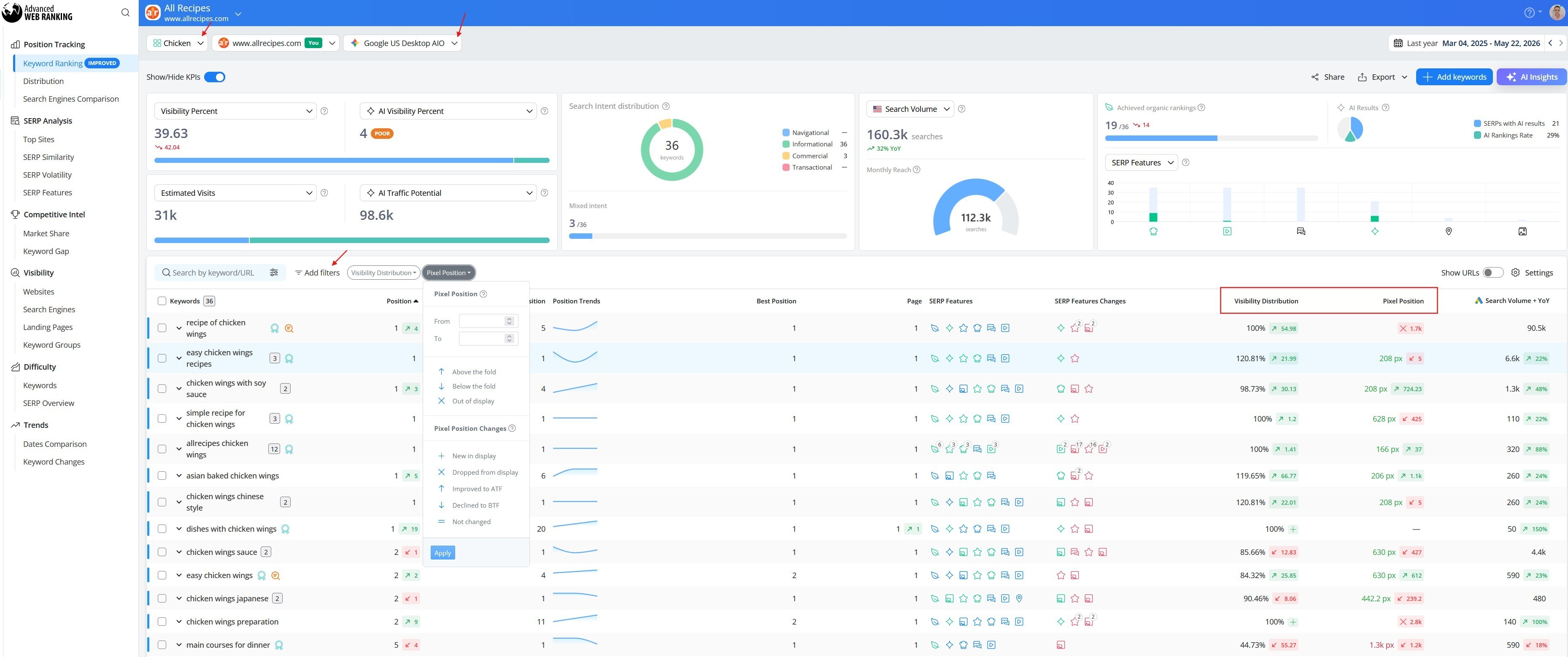Select checkbox for easy chicken wings recipes

(162, 358)
